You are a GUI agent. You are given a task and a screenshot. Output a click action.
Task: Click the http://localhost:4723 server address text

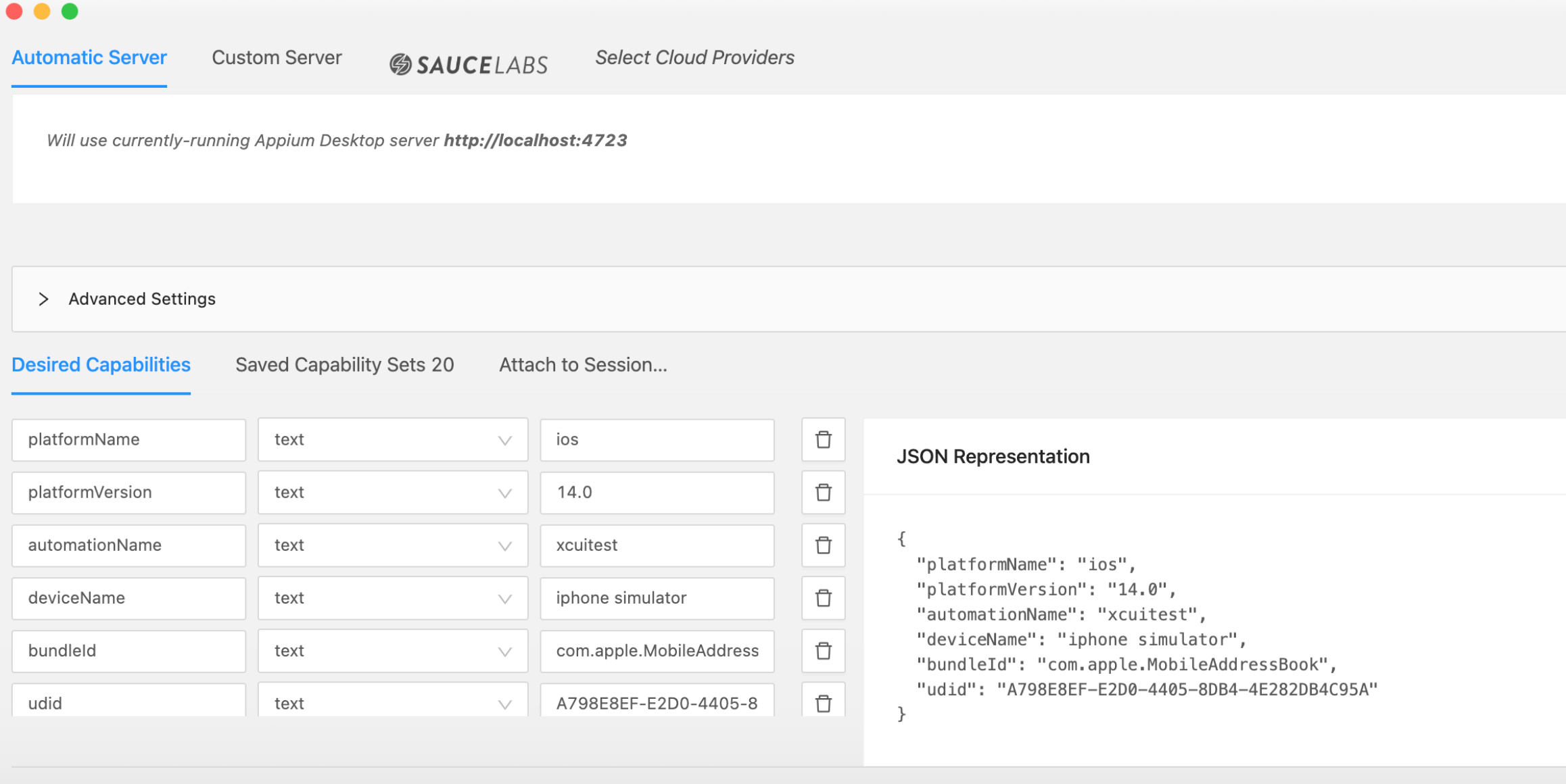536,141
